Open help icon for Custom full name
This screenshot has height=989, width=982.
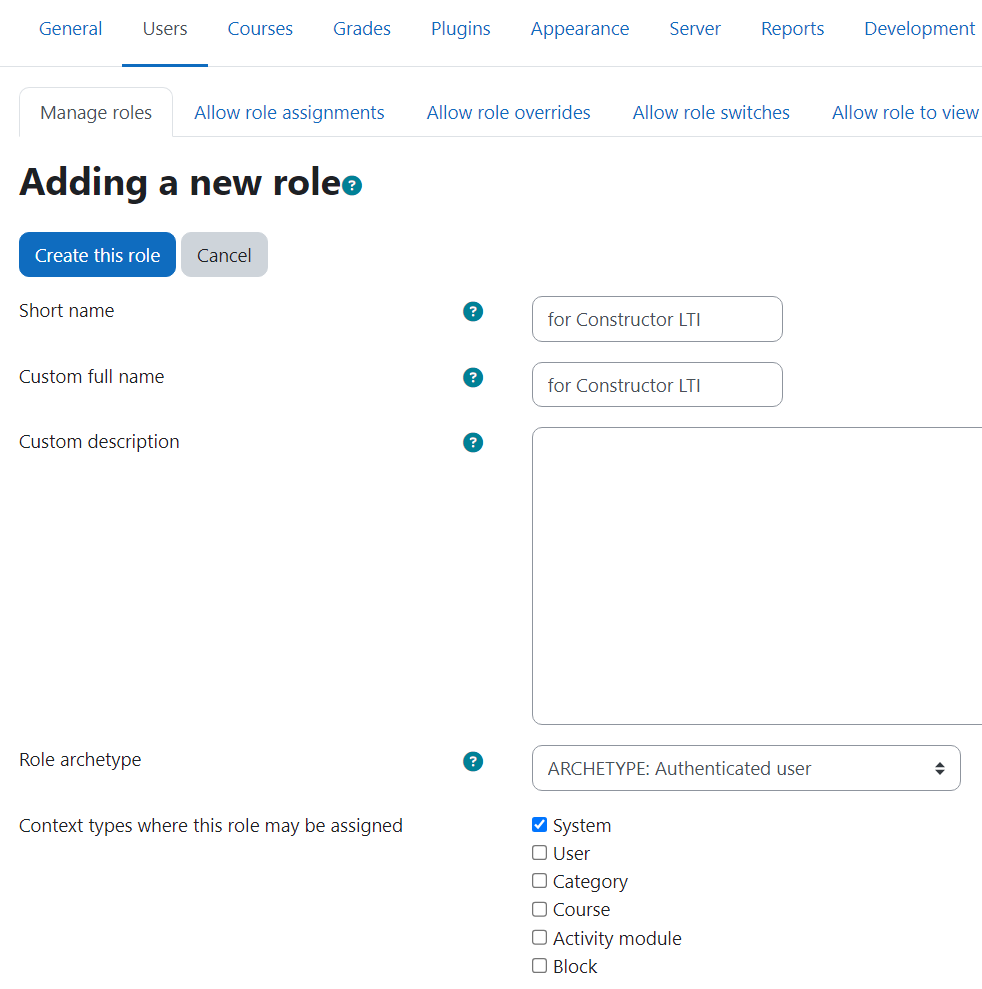coord(473,378)
